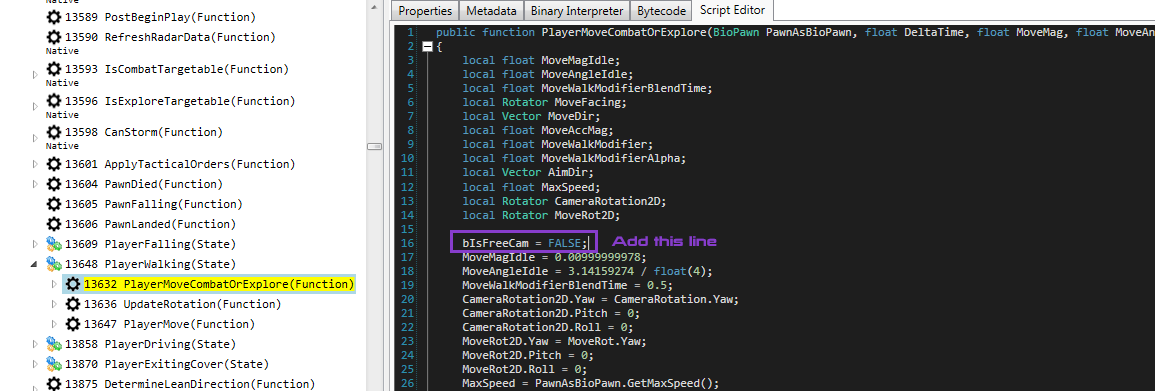The width and height of the screenshot is (1155, 391).
Task: Click gear icon of 13598 CanStorm
Action: [x=54, y=132]
